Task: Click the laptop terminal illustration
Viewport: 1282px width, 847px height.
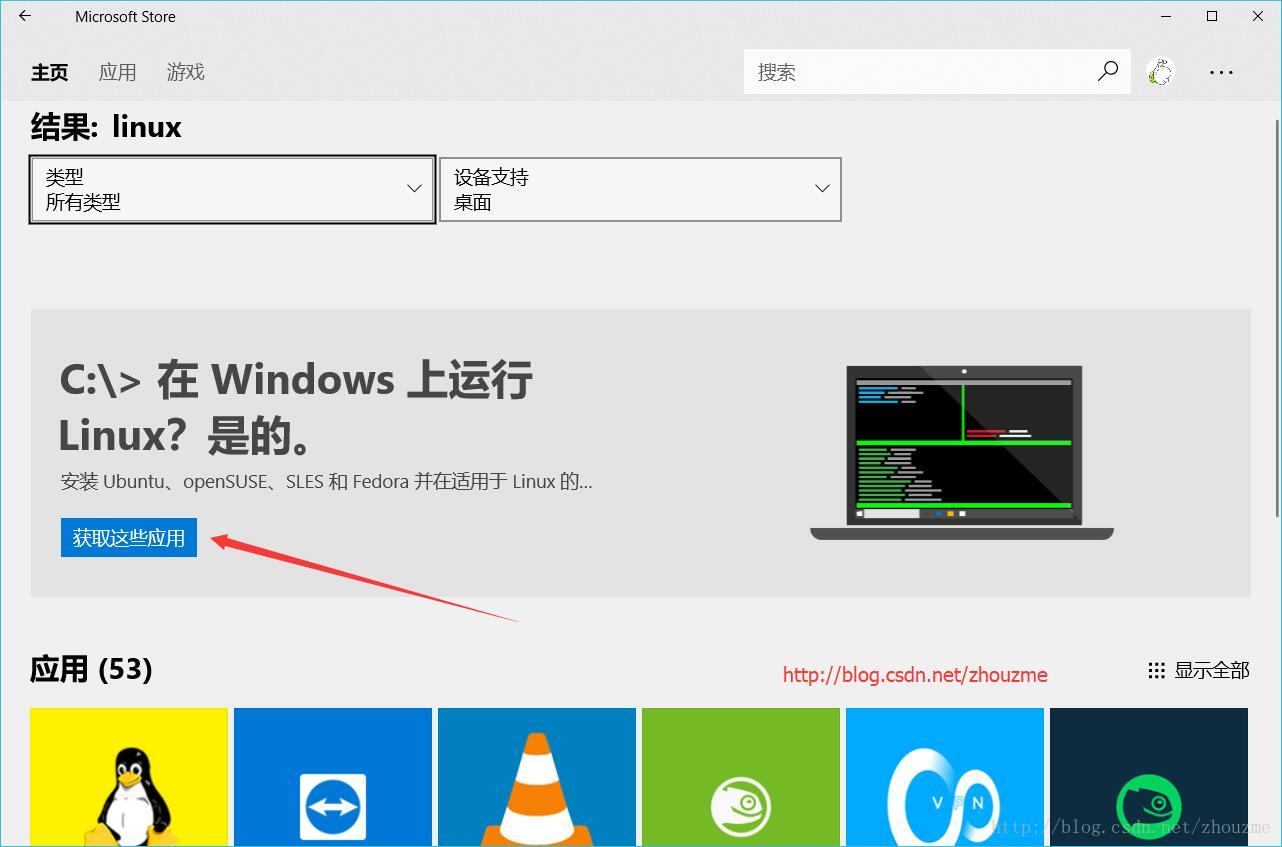Action: pos(962,453)
